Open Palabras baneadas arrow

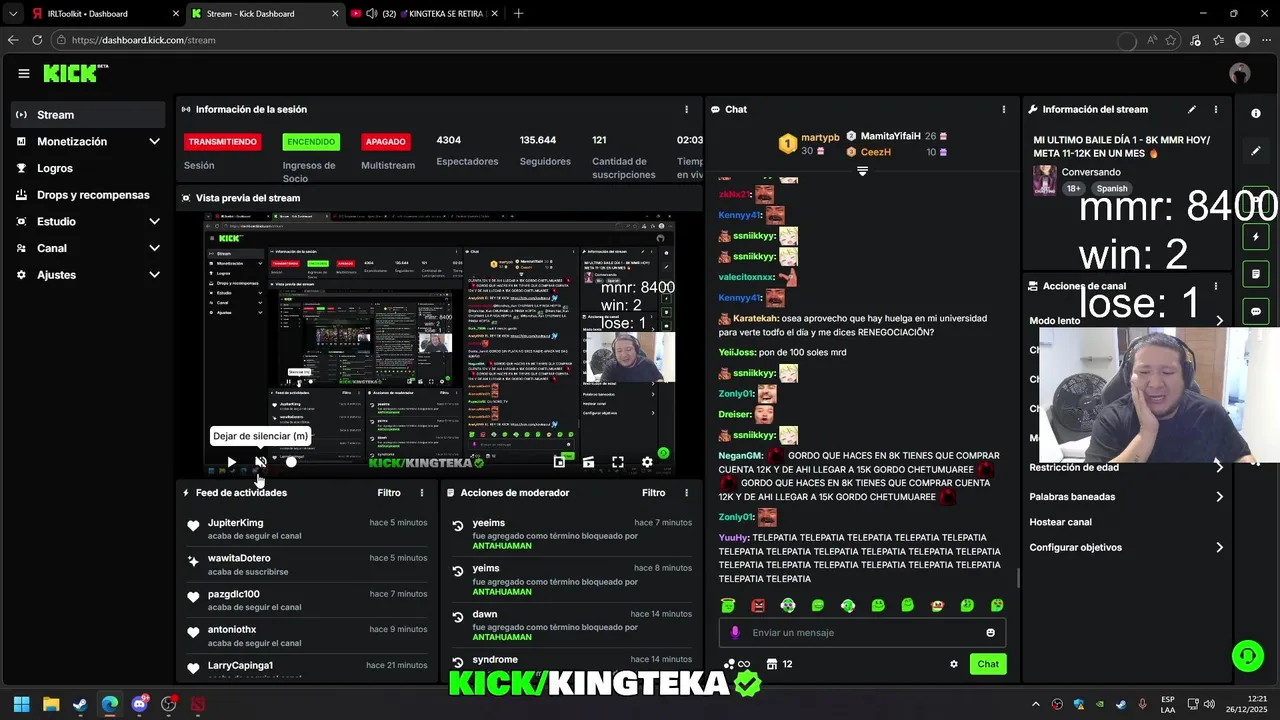pyautogui.click(x=1219, y=497)
